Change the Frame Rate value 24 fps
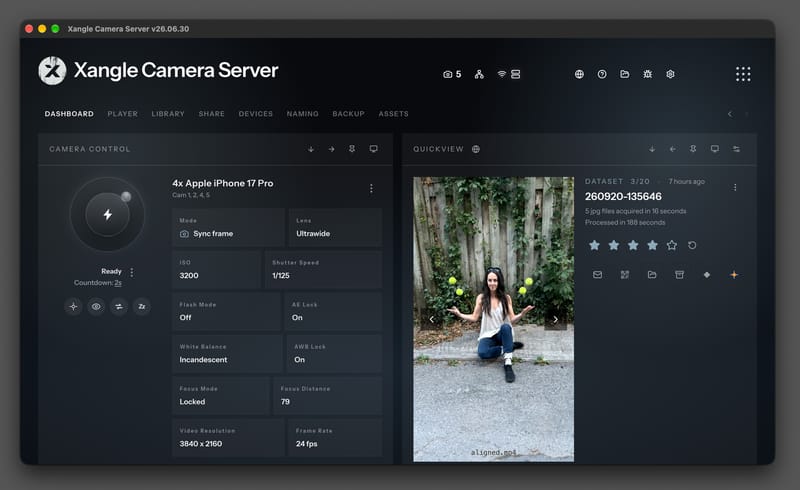Viewport: 800px width, 490px height. [335, 437]
